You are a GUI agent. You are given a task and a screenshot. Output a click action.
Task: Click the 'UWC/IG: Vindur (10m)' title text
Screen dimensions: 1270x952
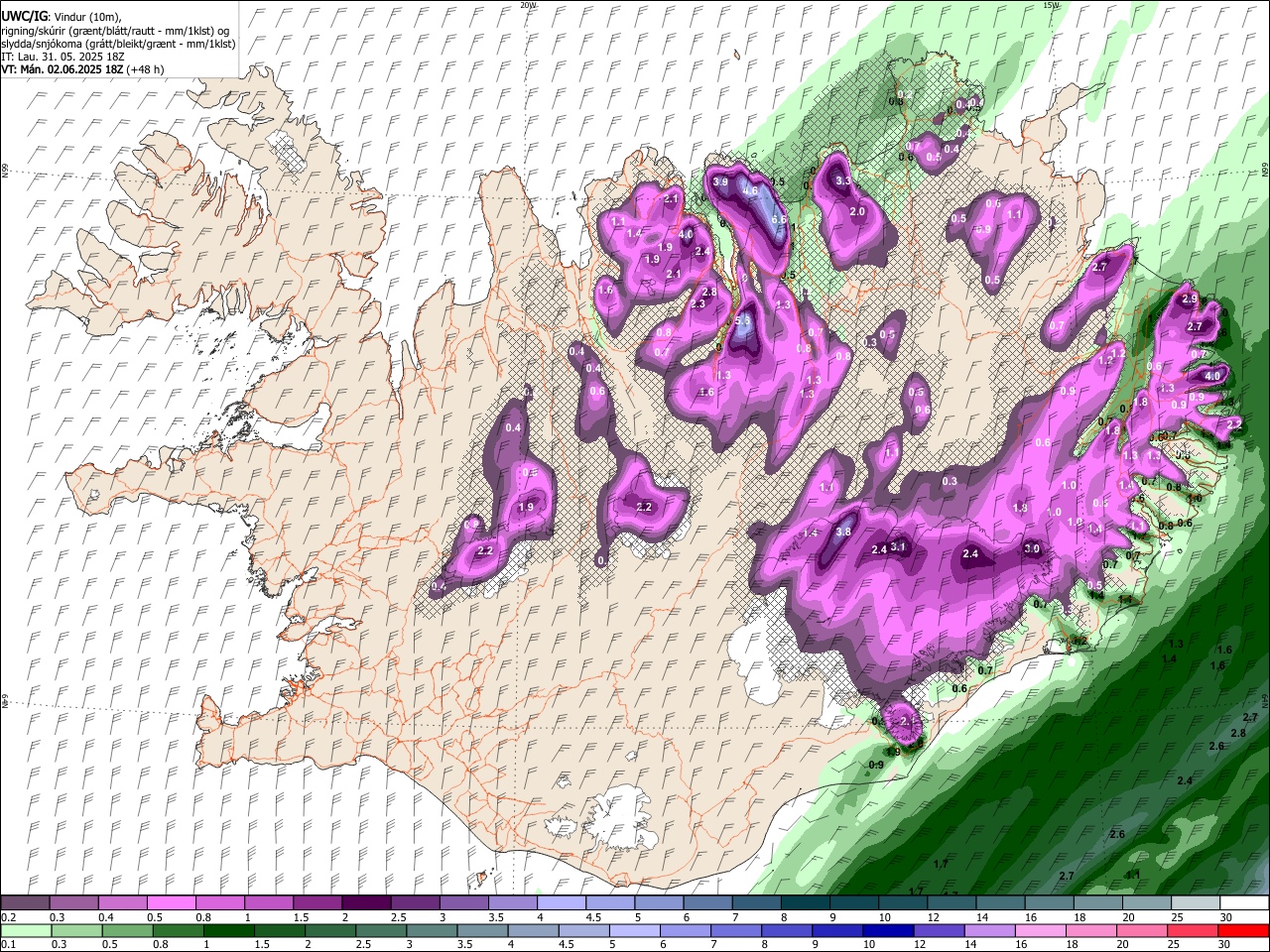click(61, 16)
